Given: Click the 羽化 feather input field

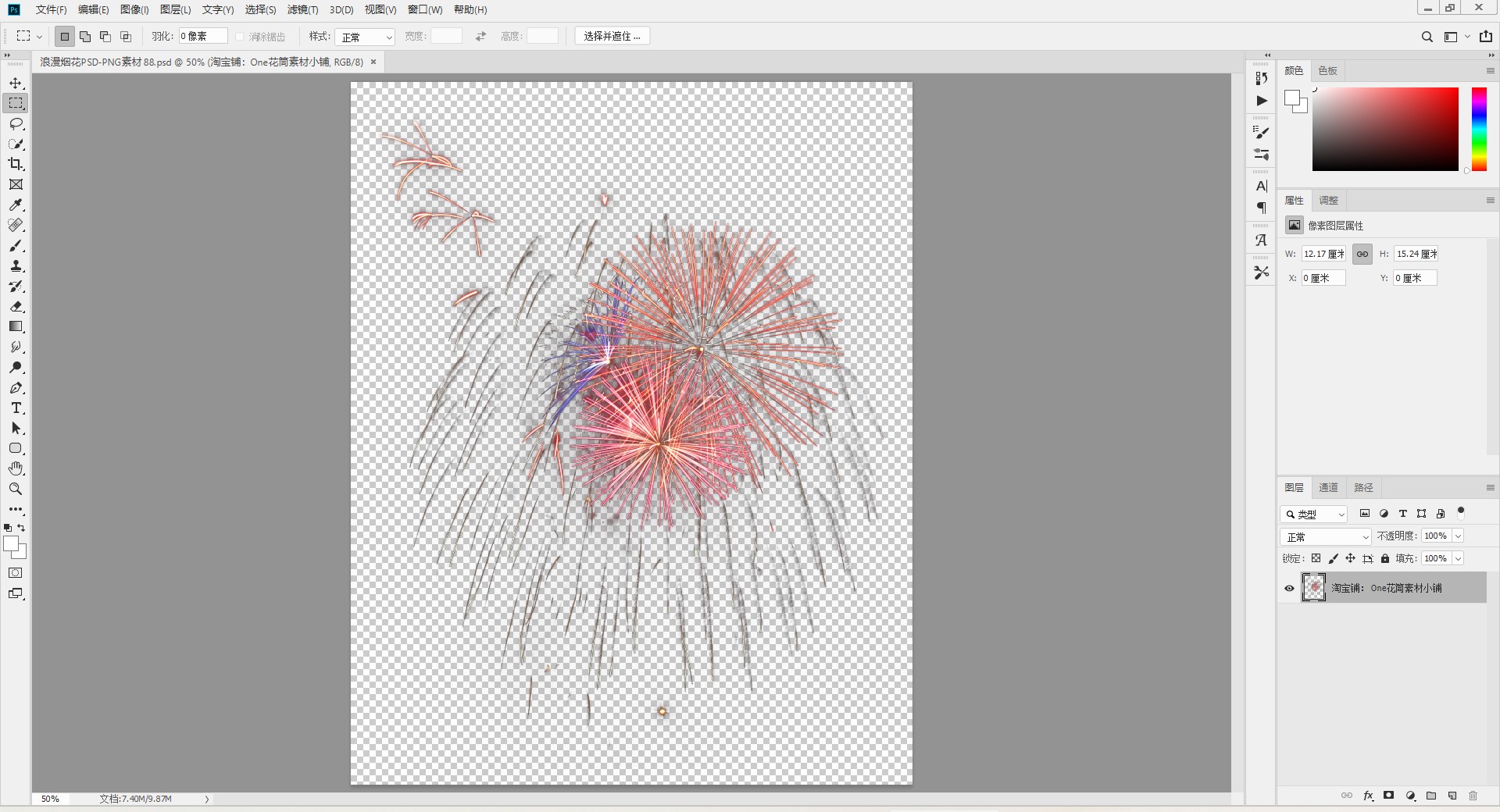Looking at the screenshot, I should click(202, 36).
